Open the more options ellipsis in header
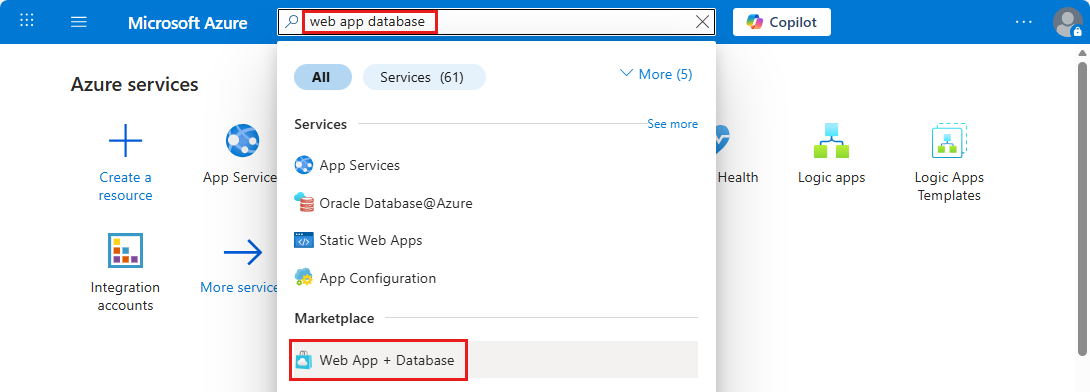Screen dimensions: 1090x392 (x=1024, y=22)
